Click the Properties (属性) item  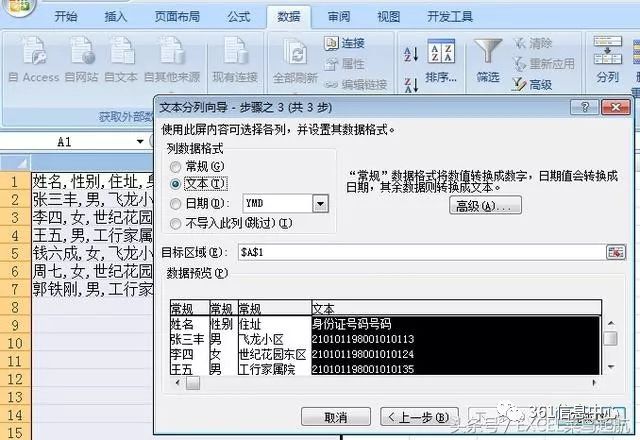tap(344, 64)
